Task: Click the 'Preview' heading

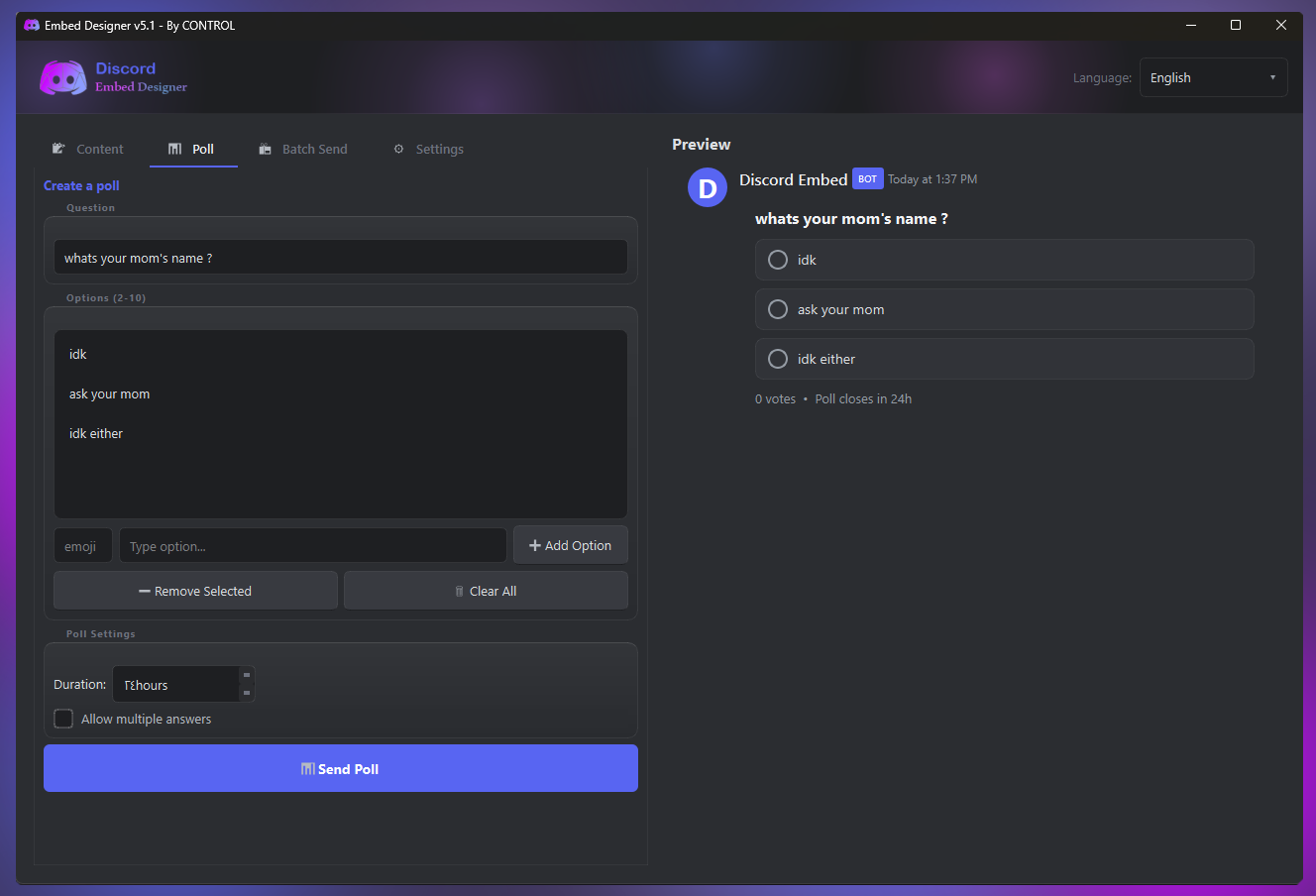Action: click(x=702, y=145)
